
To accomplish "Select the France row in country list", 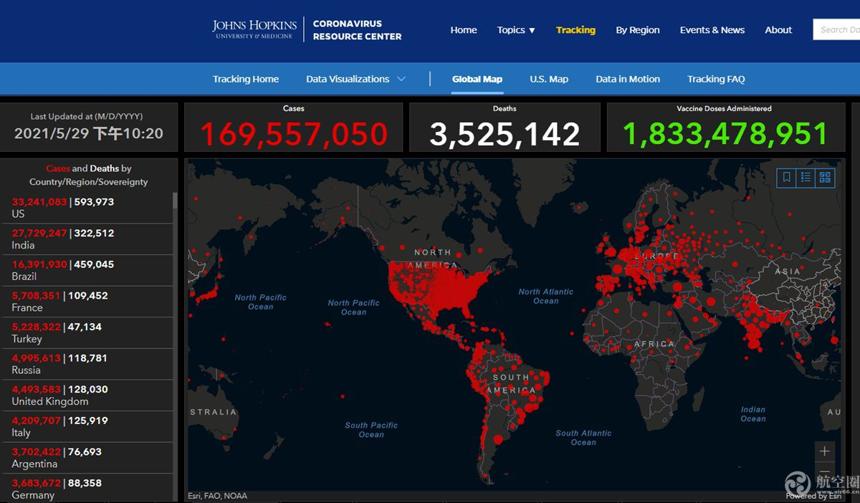I will (x=88, y=302).
